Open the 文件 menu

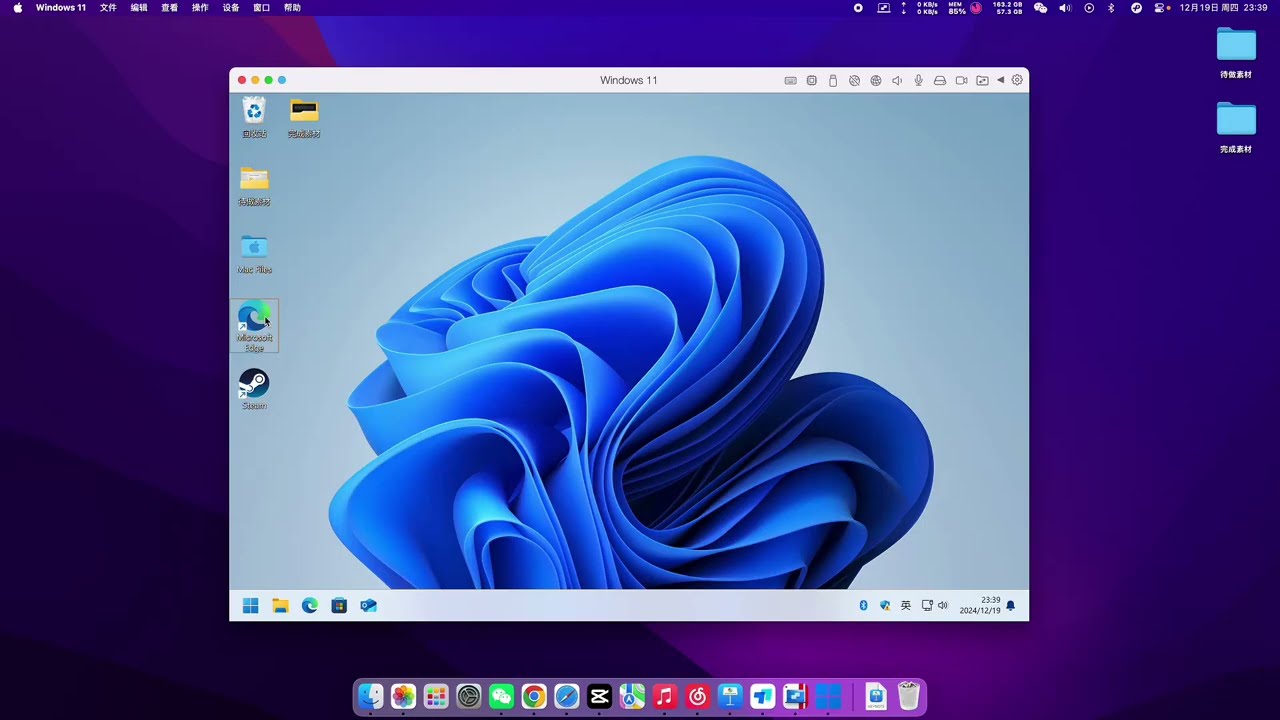tap(108, 8)
